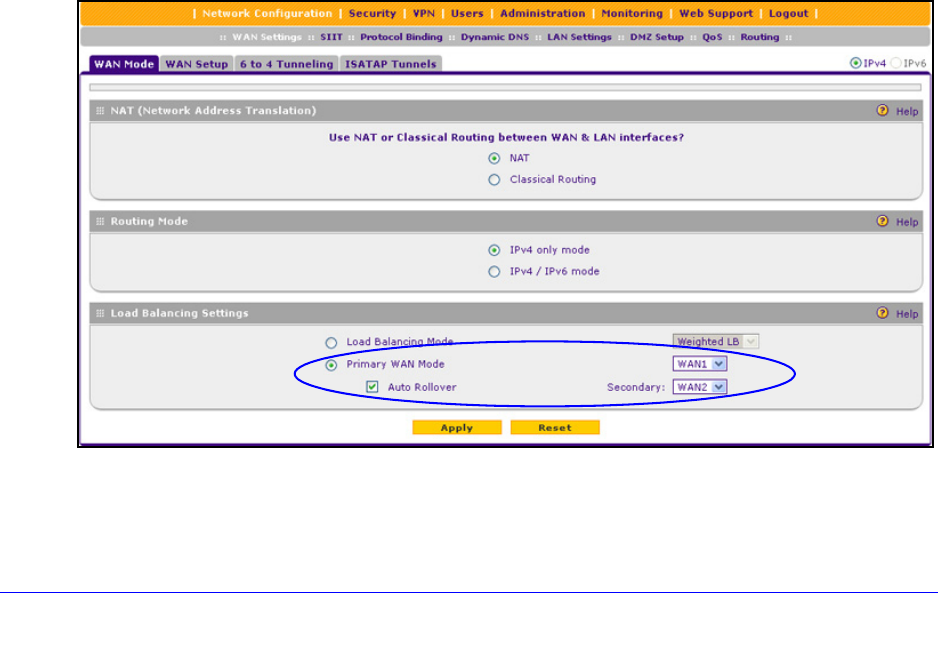Select the Classical Routing radio button
Image resolution: width=941 pixels, height=660 pixels.
click(493, 180)
